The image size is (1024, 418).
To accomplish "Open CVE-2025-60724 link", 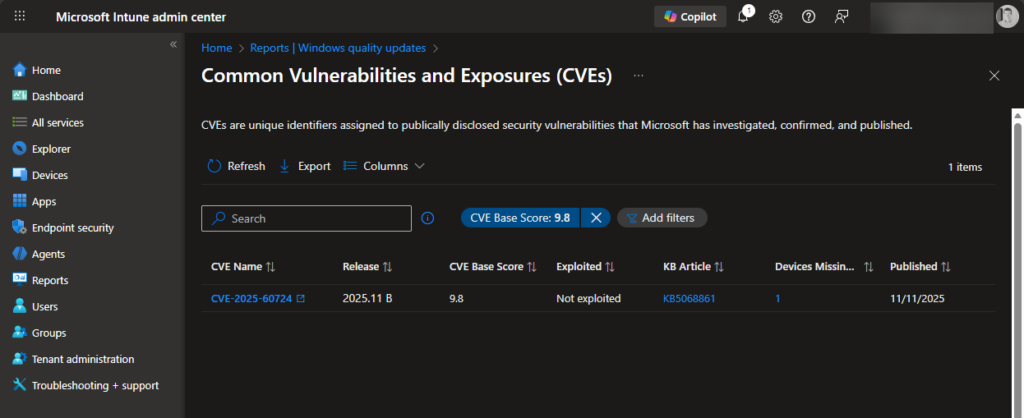I will pos(251,298).
